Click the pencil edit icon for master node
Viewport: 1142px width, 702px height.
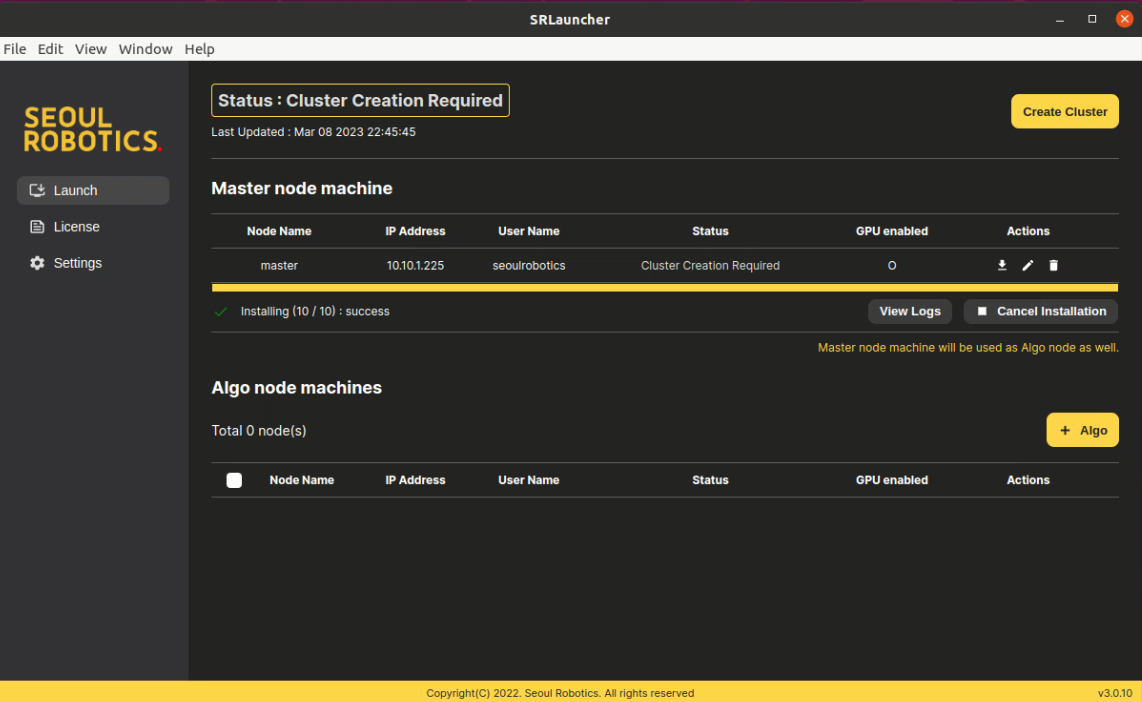(x=1028, y=265)
